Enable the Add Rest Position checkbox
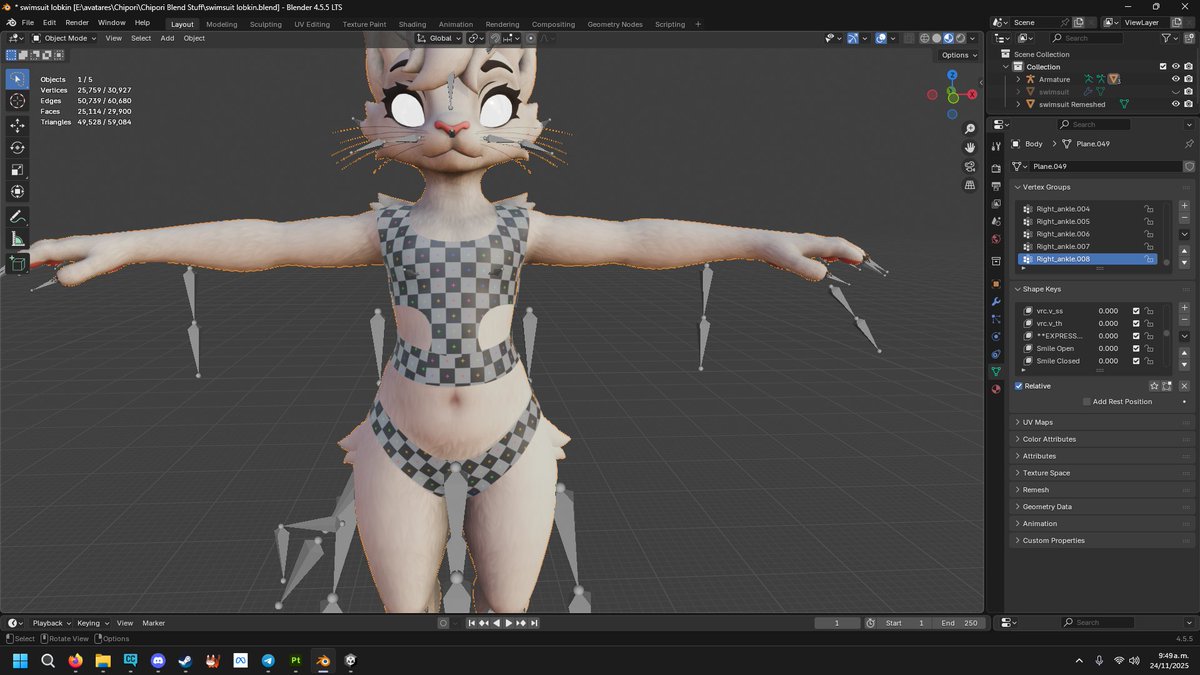Image resolution: width=1200 pixels, height=675 pixels. [x=1086, y=401]
